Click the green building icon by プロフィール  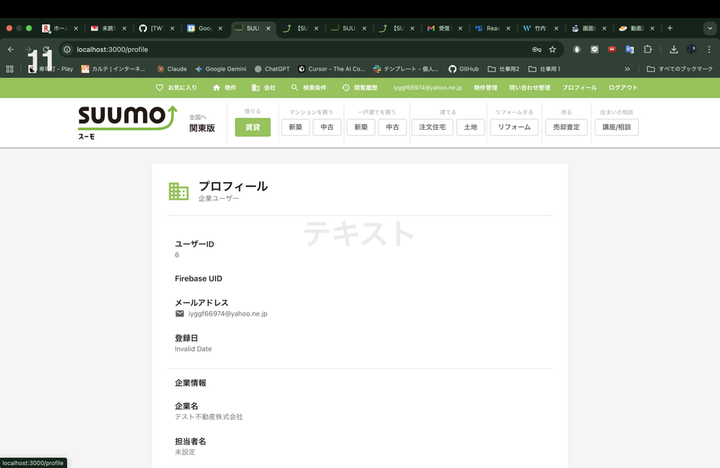179,192
